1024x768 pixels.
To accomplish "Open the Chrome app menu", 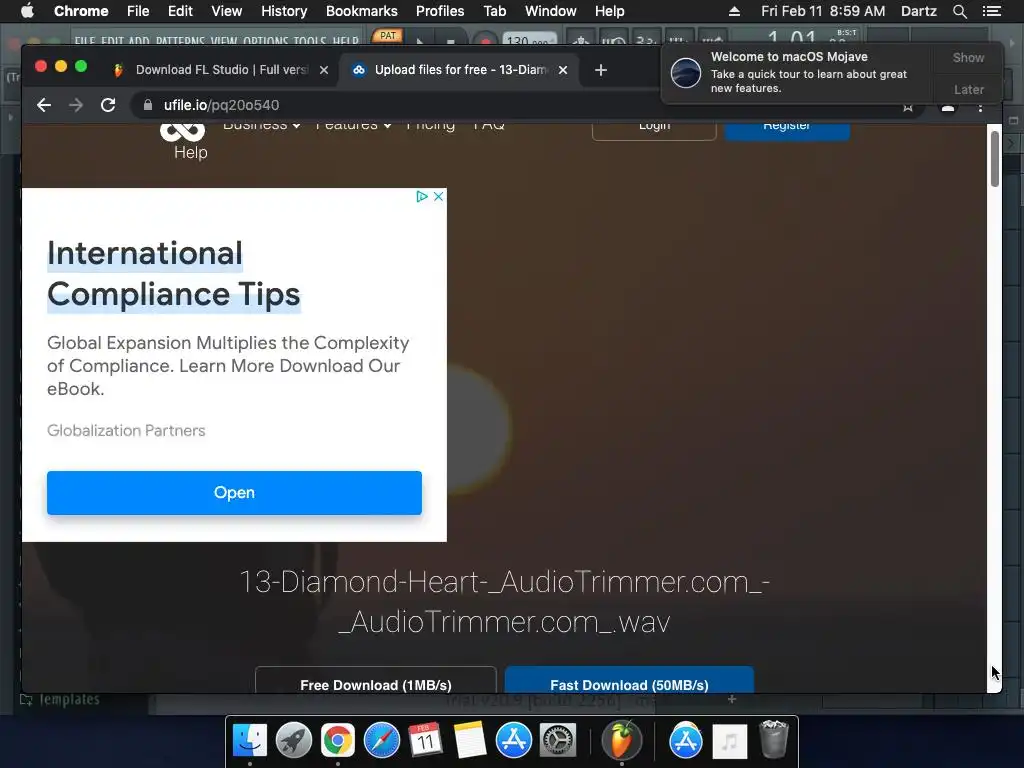I will click(81, 11).
